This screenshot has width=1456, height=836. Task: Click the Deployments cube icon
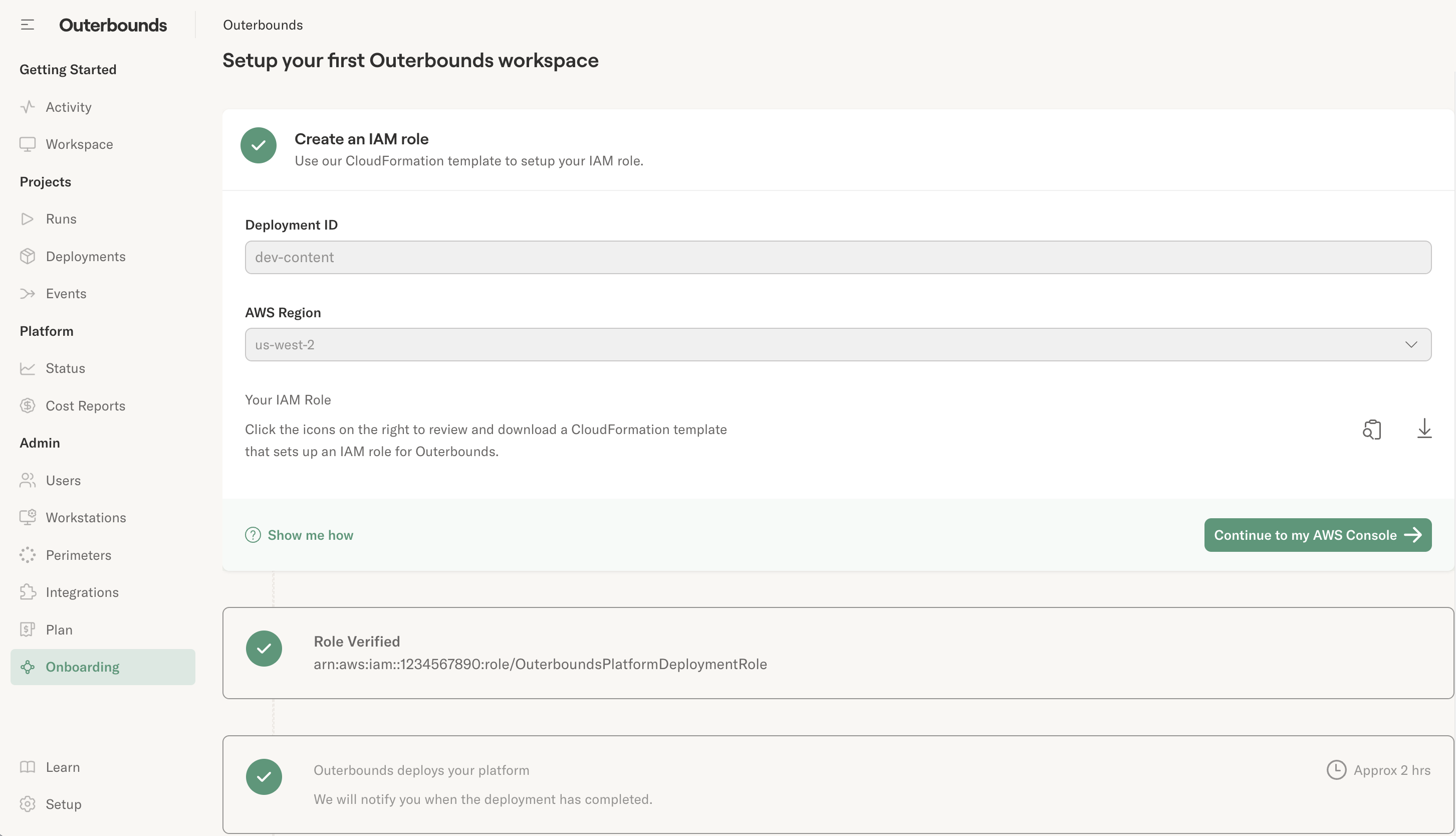click(x=28, y=256)
